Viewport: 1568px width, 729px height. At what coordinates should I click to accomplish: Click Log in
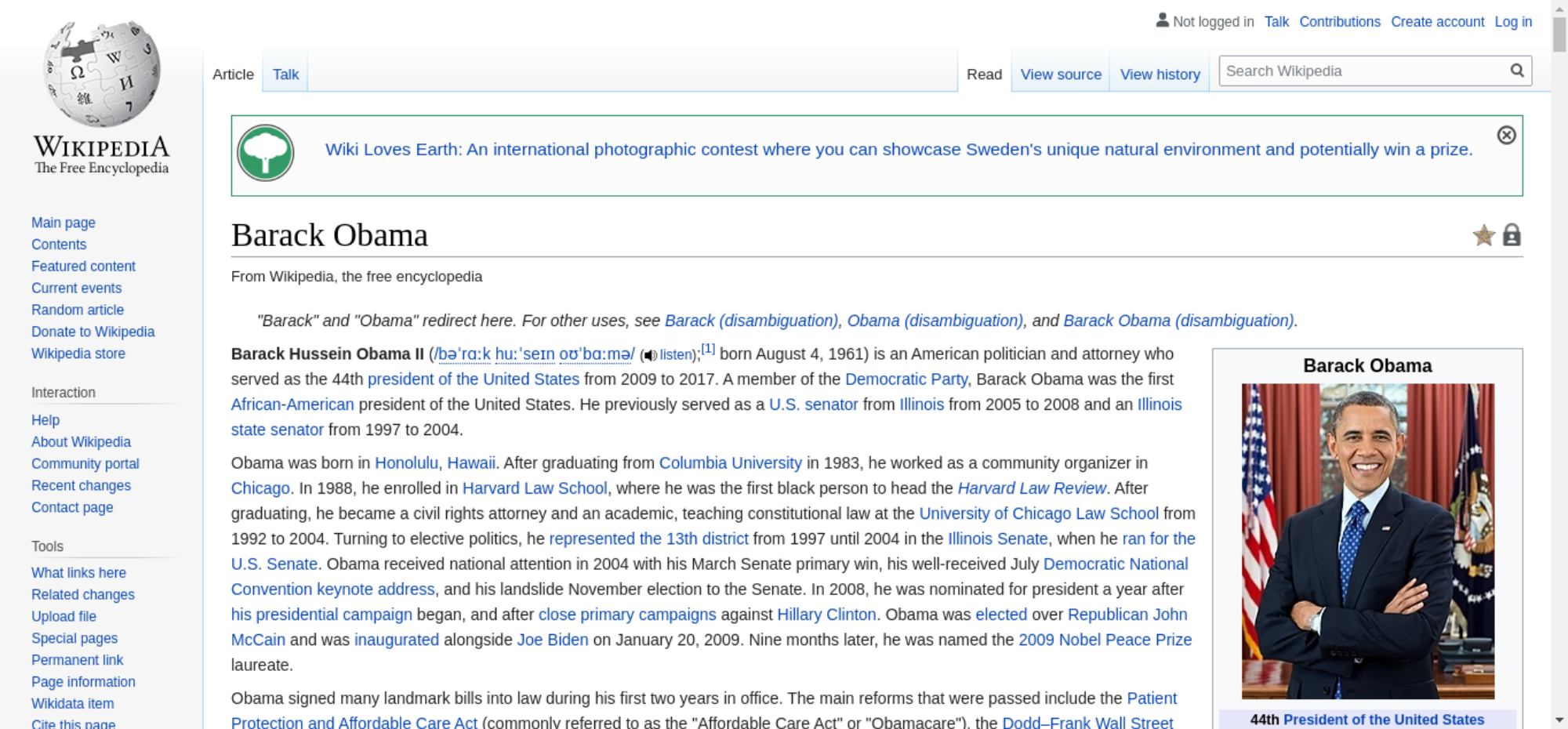[x=1513, y=22]
